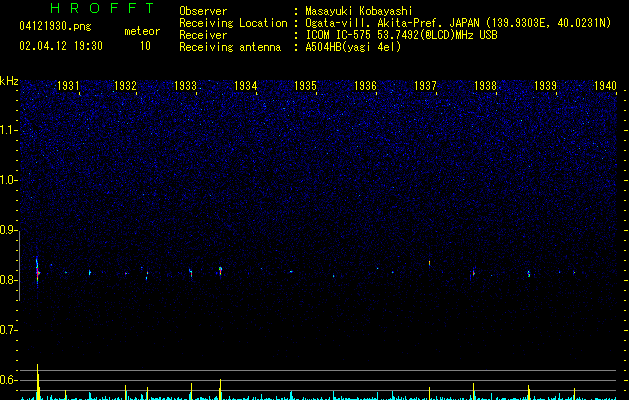Click the Observer label
629x400 pixels.
[203, 11]
